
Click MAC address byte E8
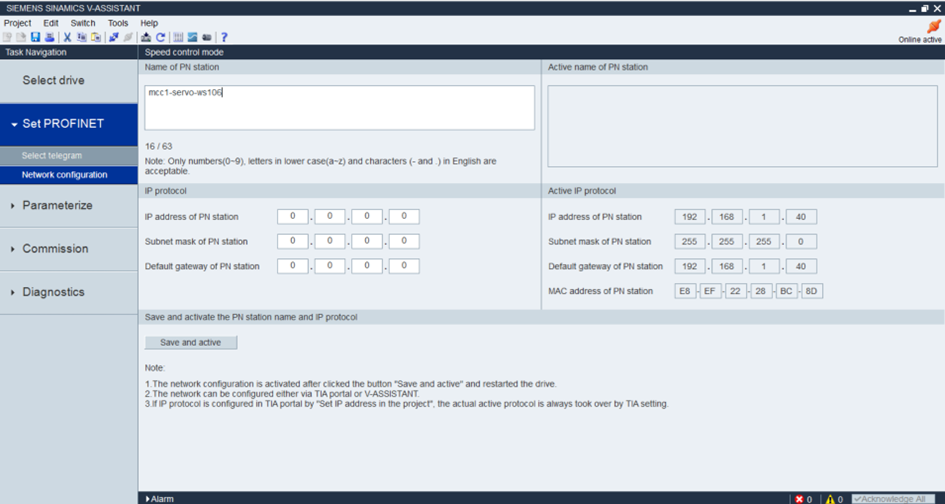[685, 291]
